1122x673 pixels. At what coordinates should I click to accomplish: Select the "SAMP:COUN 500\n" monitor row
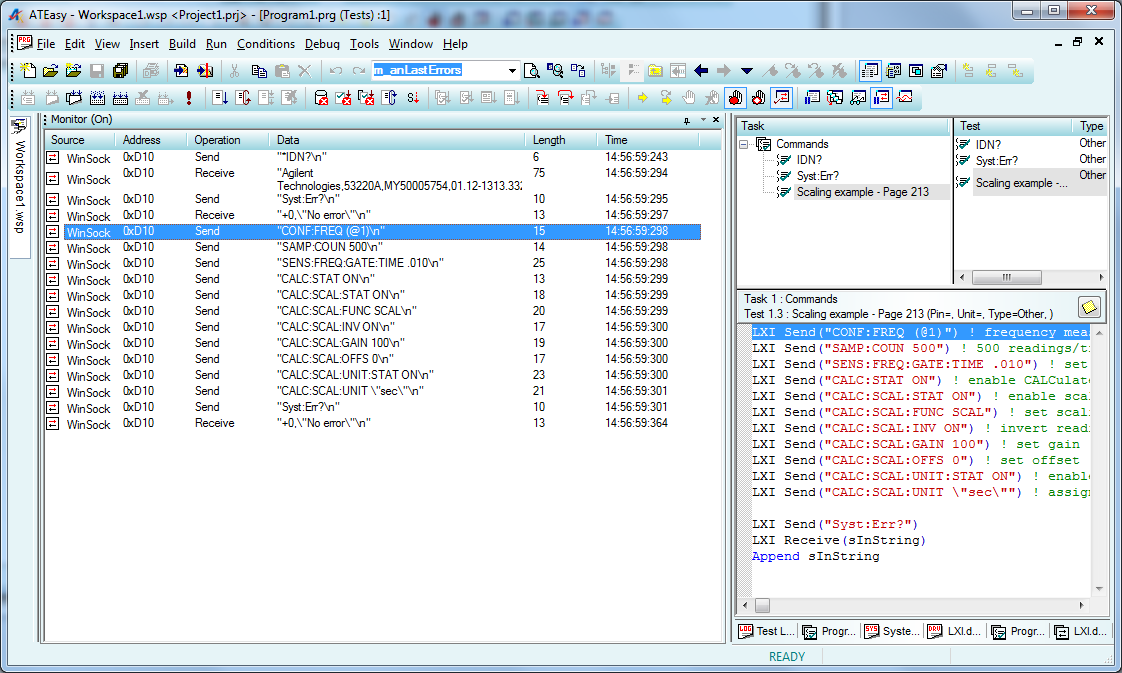[x=372, y=247]
